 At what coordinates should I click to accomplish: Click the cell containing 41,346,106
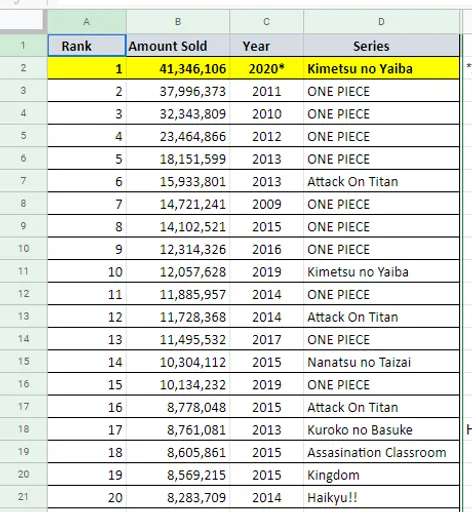(178, 69)
